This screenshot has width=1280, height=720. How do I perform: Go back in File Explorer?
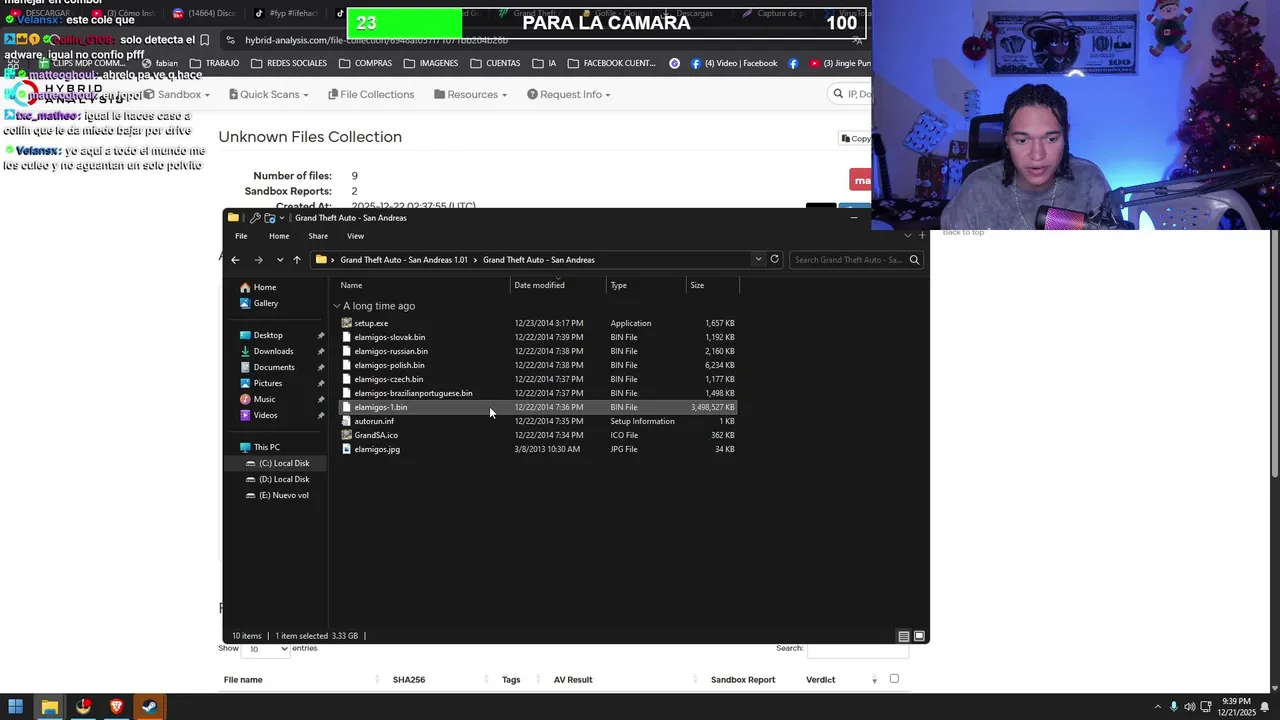coord(235,260)
